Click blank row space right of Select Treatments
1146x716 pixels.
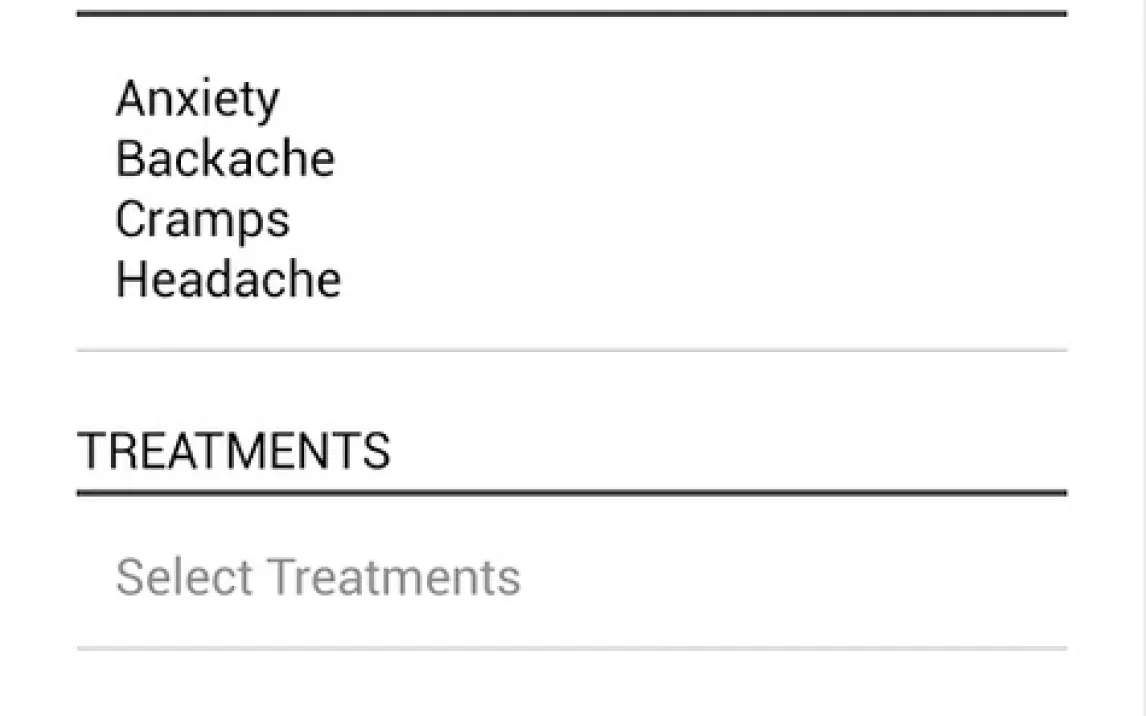click(794, 576)
